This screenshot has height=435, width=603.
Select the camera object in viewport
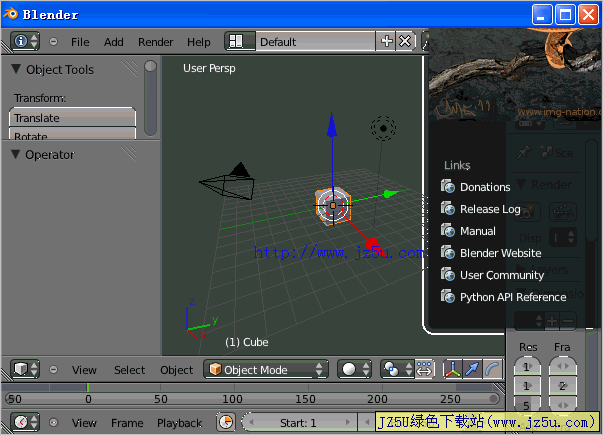pyautogui.click(x=229, y=183)
